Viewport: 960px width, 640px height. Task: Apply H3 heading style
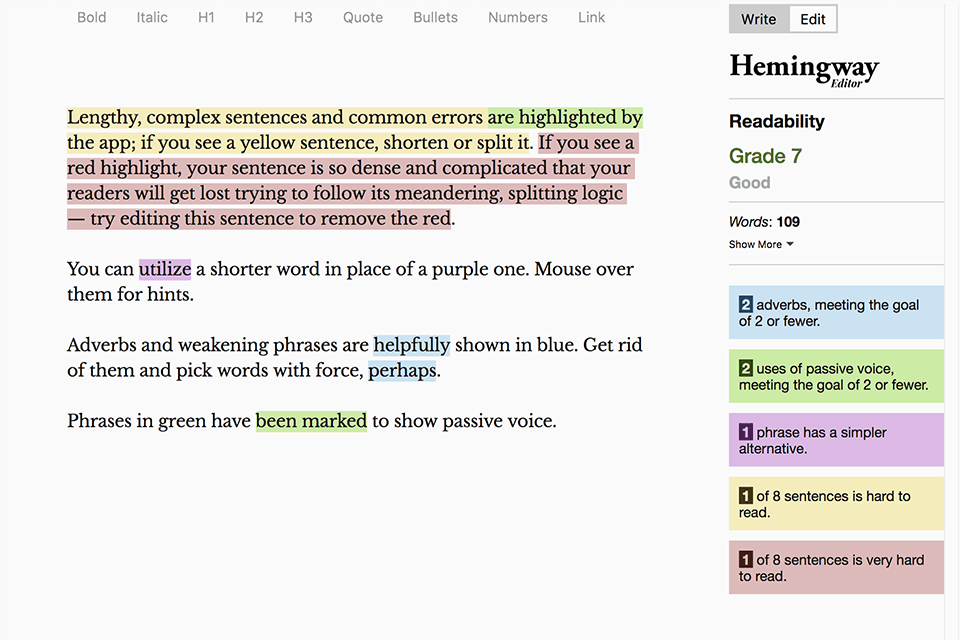pyautogui.click(x=303, y=18)
